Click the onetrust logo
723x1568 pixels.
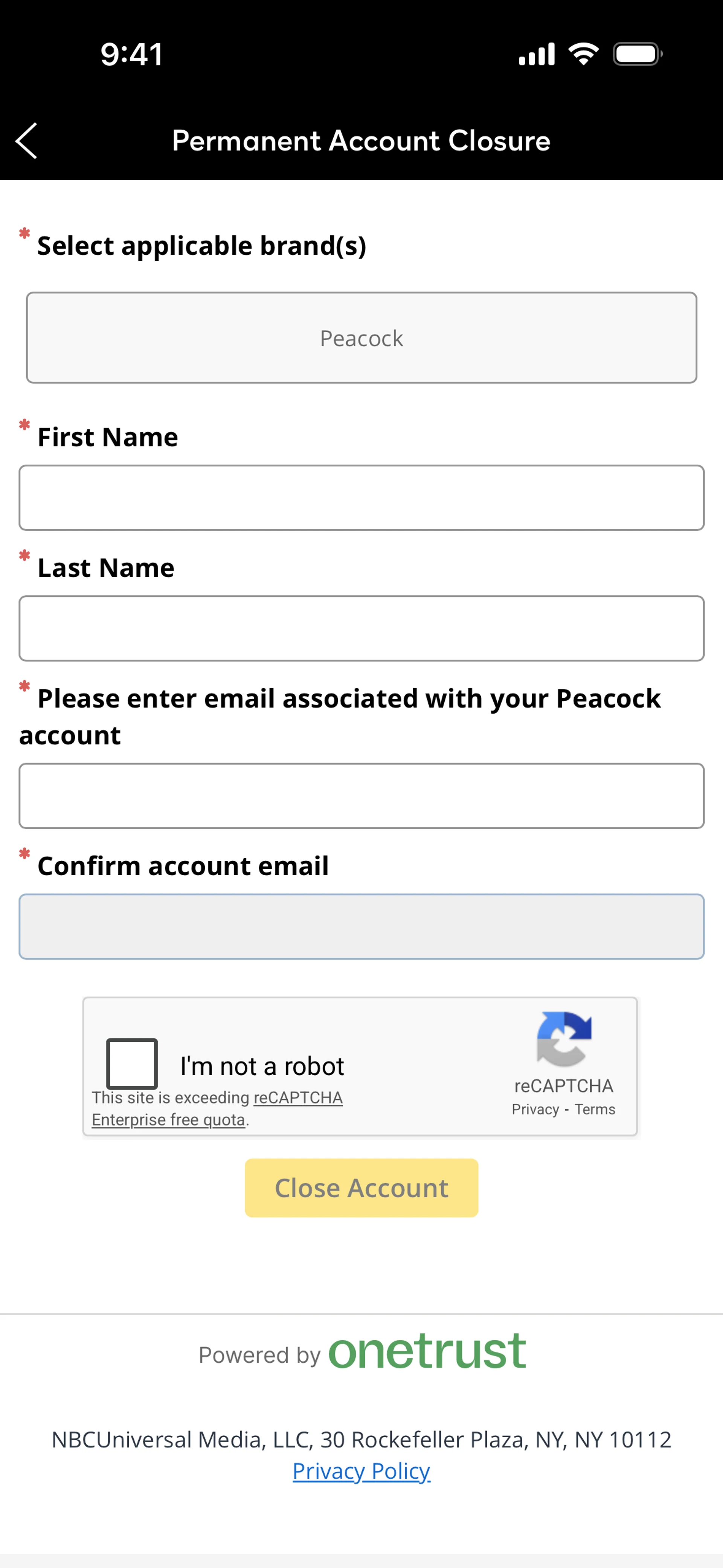[427, 1351]
